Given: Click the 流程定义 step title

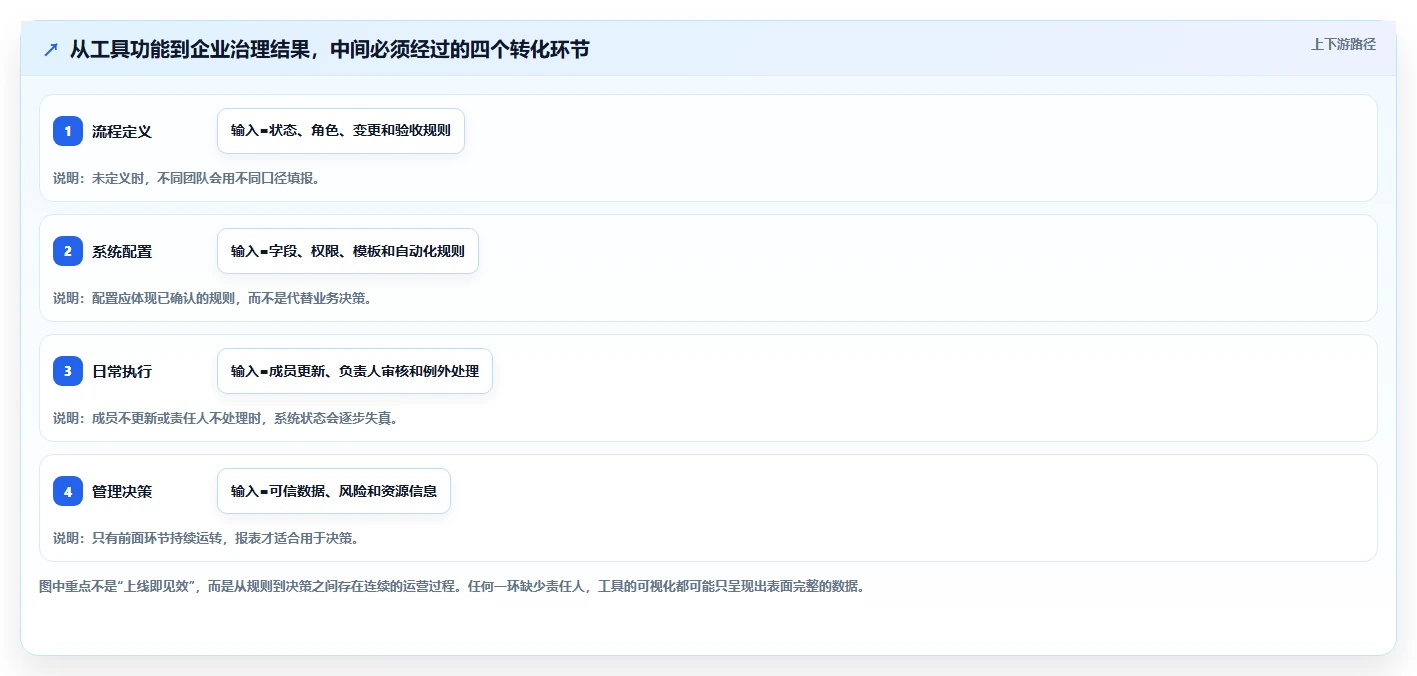Looking at the screenshot, I should (122, 131).
